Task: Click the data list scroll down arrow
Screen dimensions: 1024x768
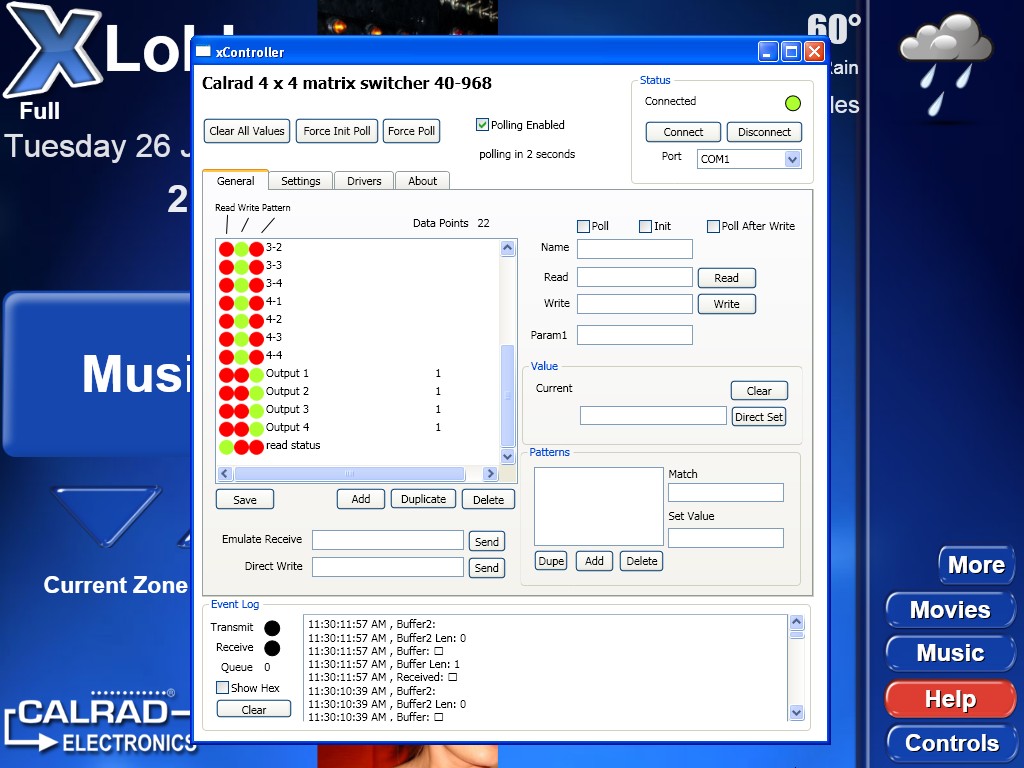Action: pos(507,456)
